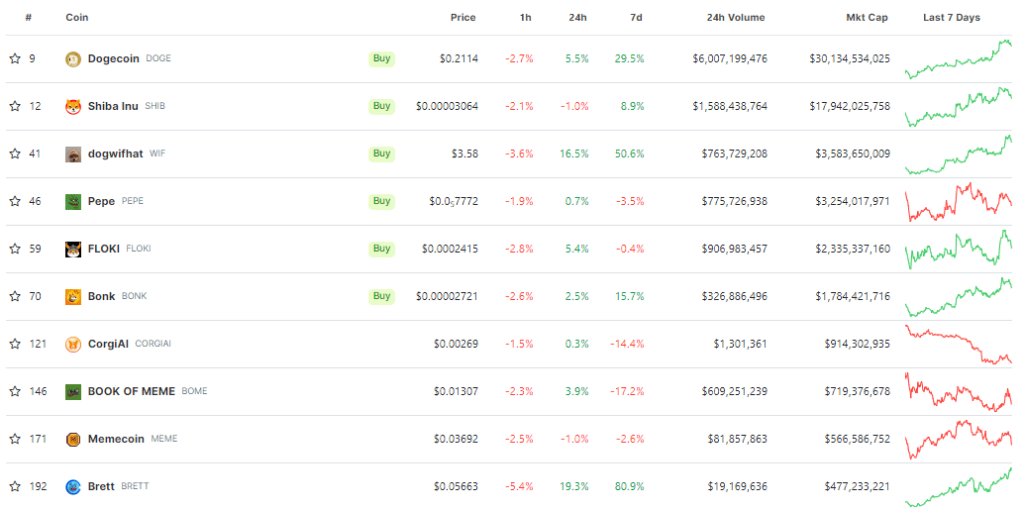Sort by the 24h change header
This screenshot has height=509, width=1024.
[577, 18]
